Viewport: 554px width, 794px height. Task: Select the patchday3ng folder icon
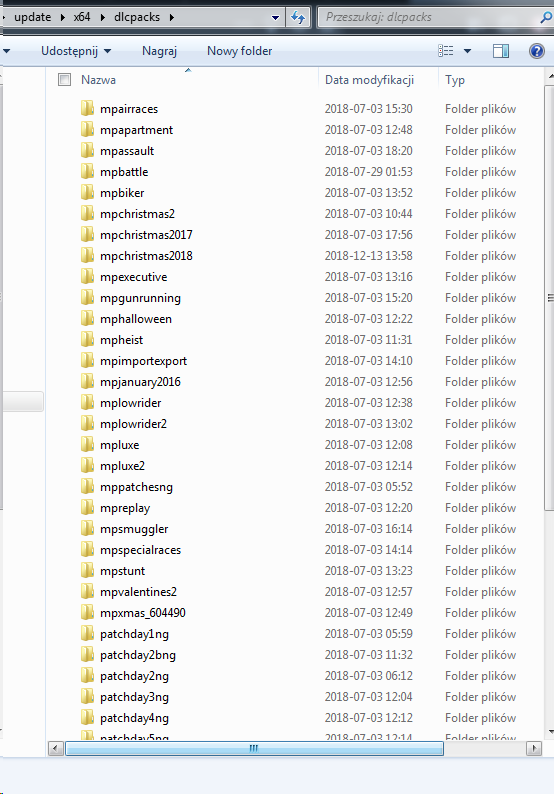click(x=87, y=697)
